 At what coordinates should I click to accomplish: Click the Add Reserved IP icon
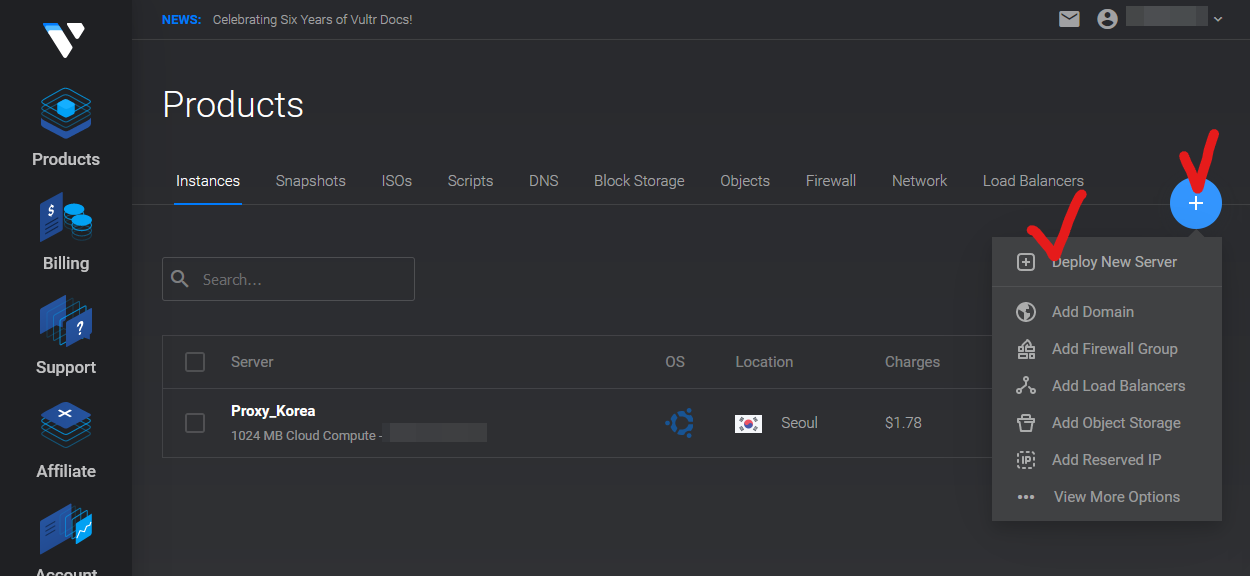pyautogui.click(x=1026, y=460)
